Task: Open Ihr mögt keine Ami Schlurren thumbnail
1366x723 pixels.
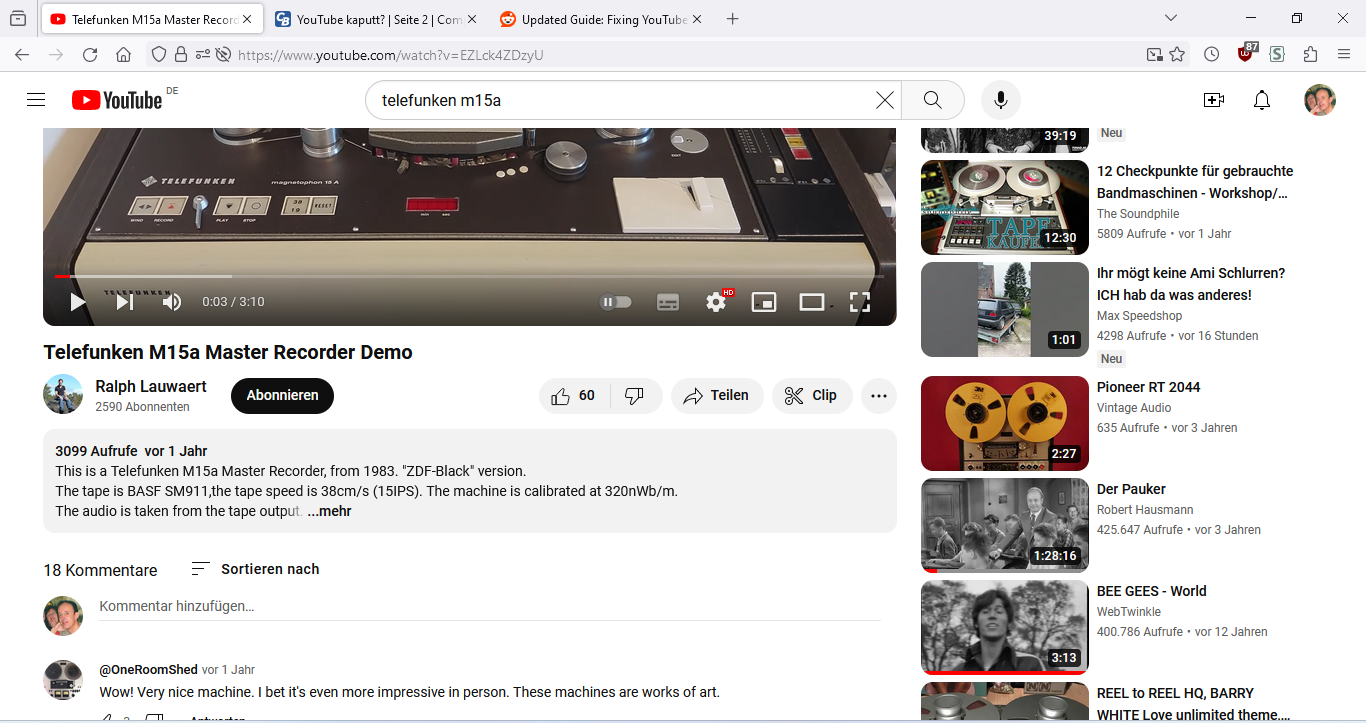Action: click(x=1005, y=309)
